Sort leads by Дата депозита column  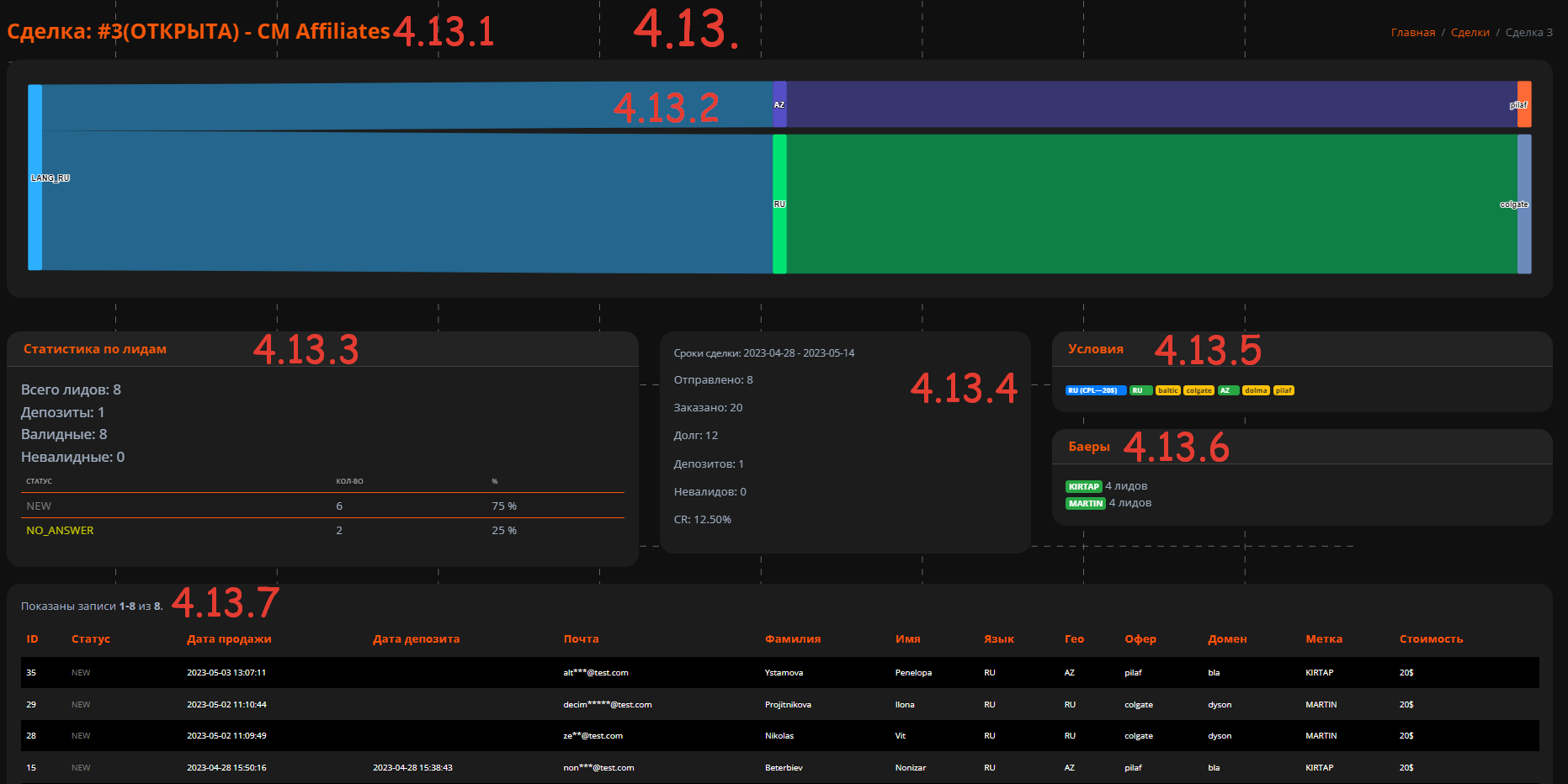pyautogui.click(x=416, y=639)
